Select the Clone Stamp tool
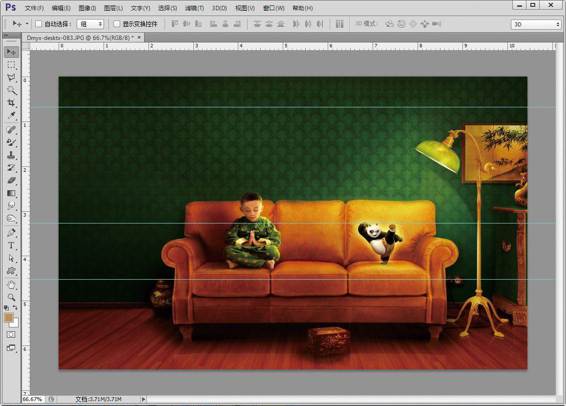Image resolution: width=566 pixels, height=406 pixels. pos(11,155)
